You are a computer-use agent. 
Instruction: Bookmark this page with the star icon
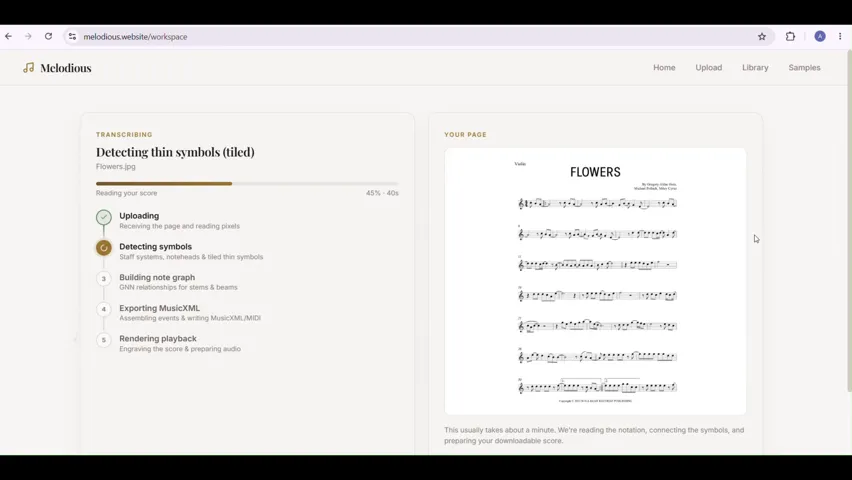762,36
